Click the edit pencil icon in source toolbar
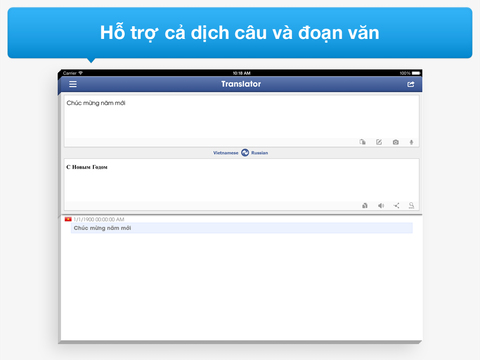The height and width of the screenshot is (360, 480). coord(379,142)
